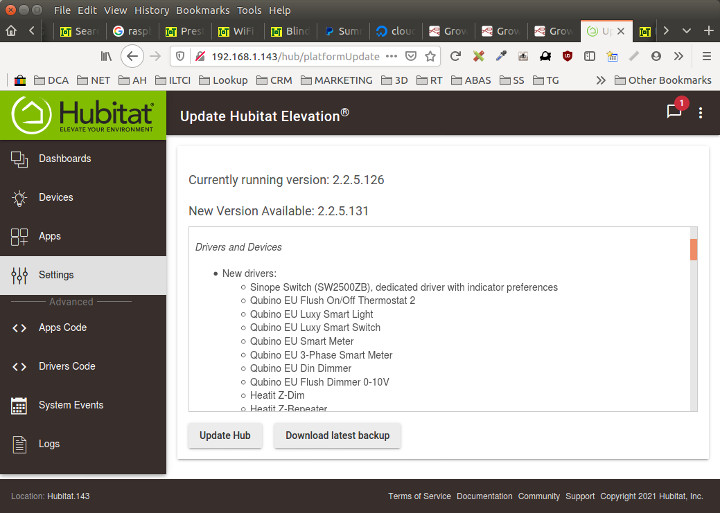Open the File menu
Screen dimensions: 720x513
[62, 10]
